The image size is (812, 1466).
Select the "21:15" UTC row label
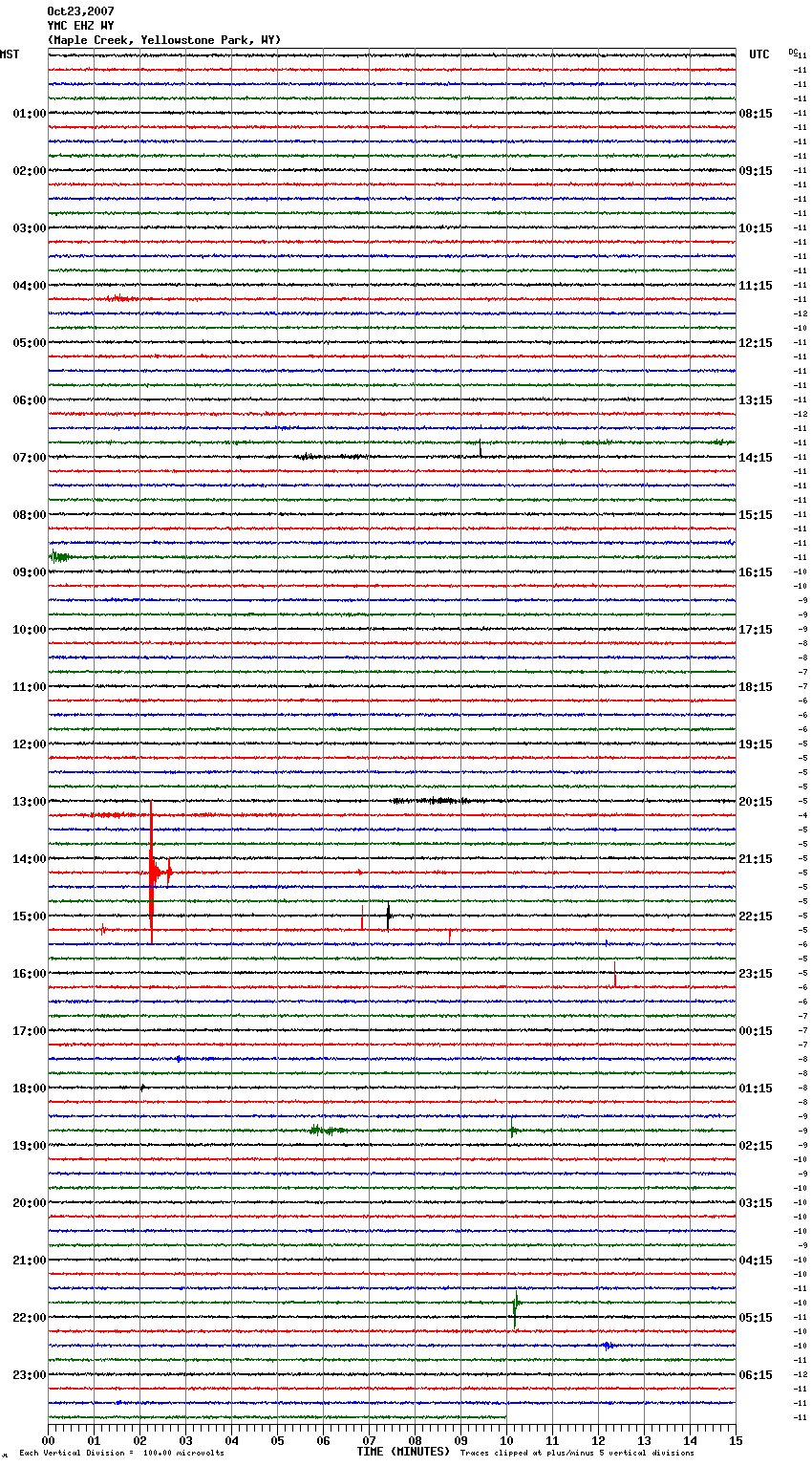click(756, 859)
